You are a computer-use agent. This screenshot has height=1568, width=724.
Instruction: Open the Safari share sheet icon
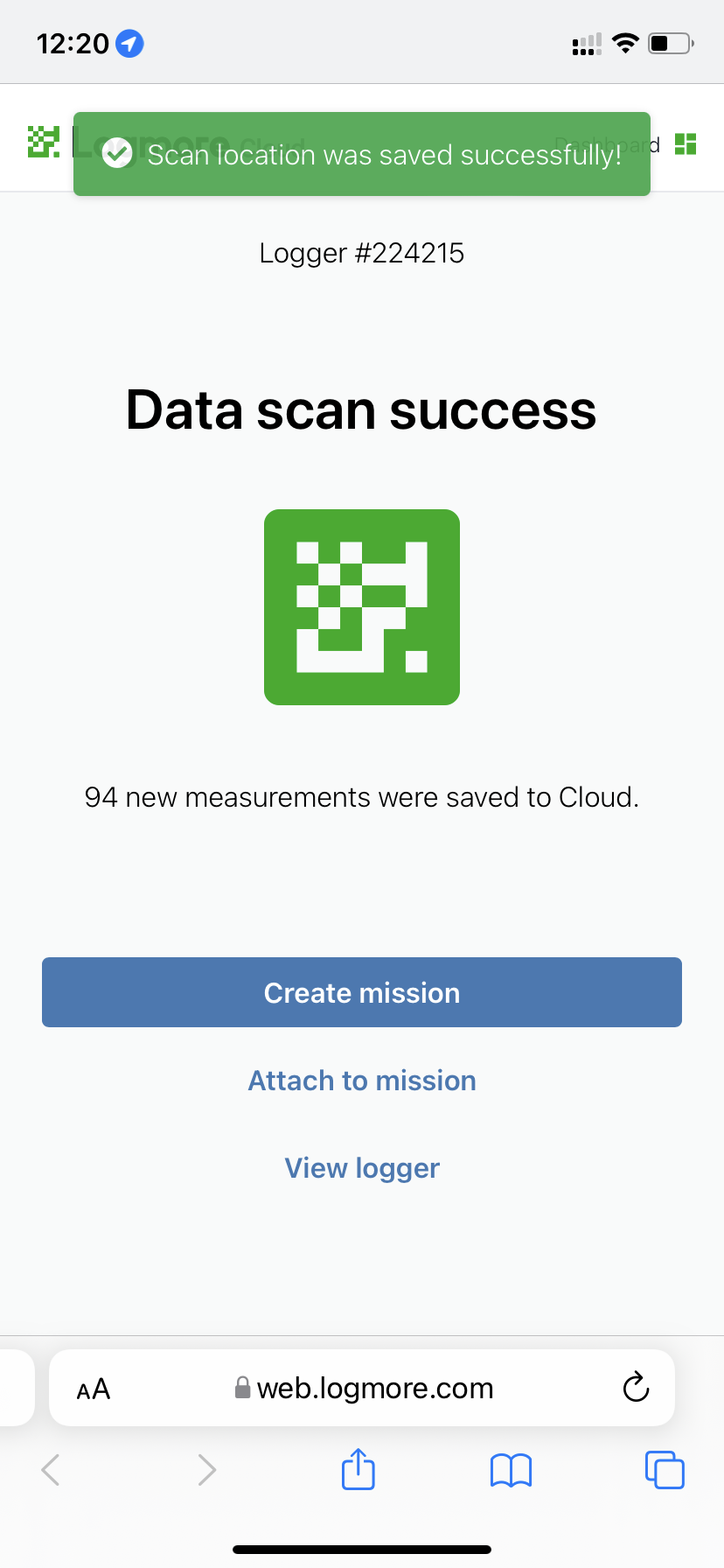click(359, 1469)
